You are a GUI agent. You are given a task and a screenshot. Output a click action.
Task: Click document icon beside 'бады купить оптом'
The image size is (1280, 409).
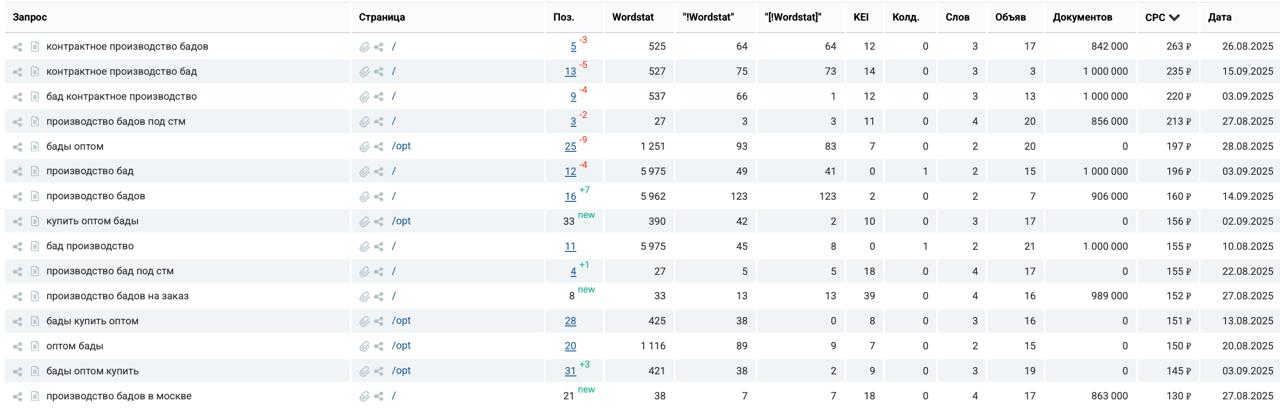pyautogui.click(x=35, y=322)
